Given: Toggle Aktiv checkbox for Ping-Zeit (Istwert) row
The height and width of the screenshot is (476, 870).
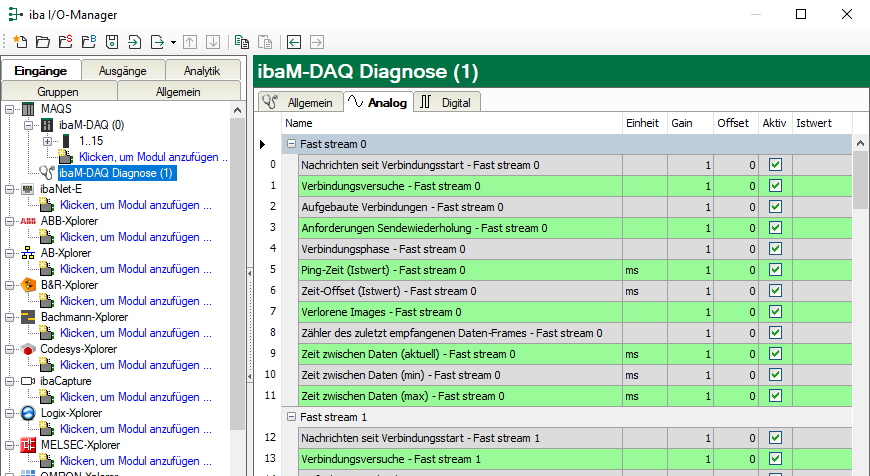Looking at the screenshot, I should click(x=774, y=270).
